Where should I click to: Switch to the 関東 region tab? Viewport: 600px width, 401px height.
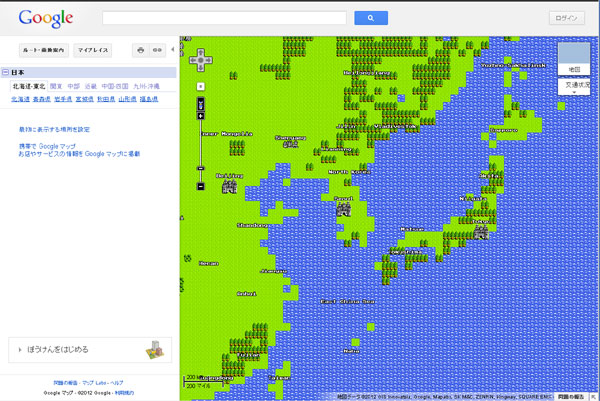[x=58, y=86]
